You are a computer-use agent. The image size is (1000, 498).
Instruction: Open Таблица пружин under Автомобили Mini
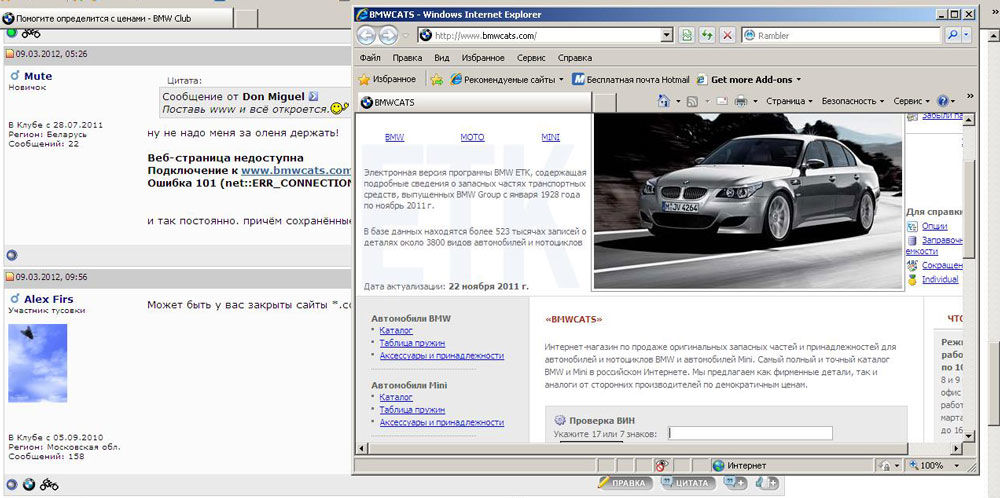click(412, 409)
